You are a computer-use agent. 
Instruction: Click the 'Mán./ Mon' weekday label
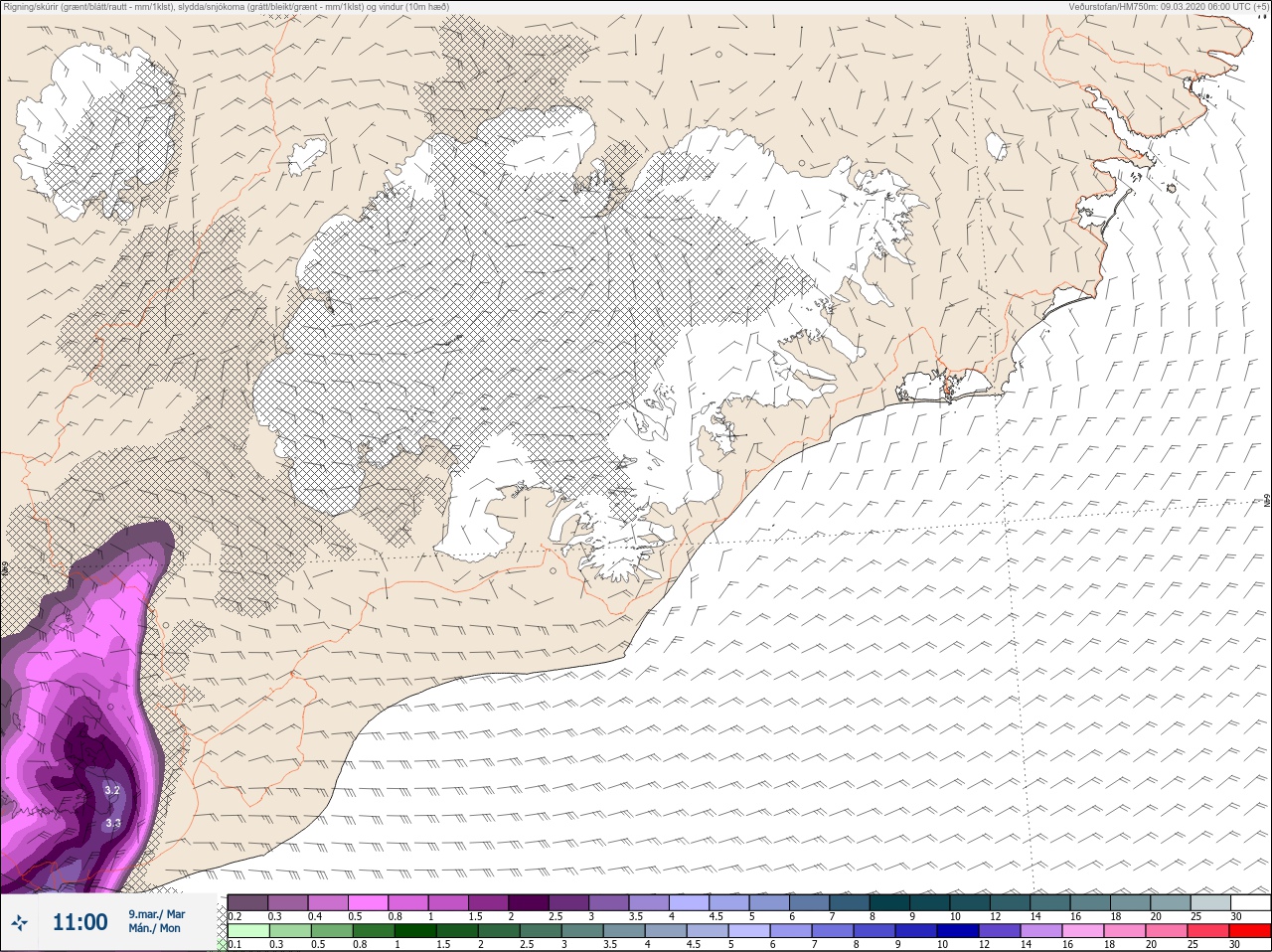click(x=154, y=928)
